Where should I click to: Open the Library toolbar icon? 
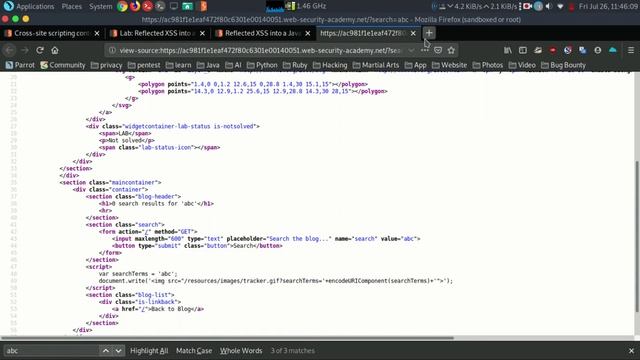pyautogui.click(x=508, y=50)
